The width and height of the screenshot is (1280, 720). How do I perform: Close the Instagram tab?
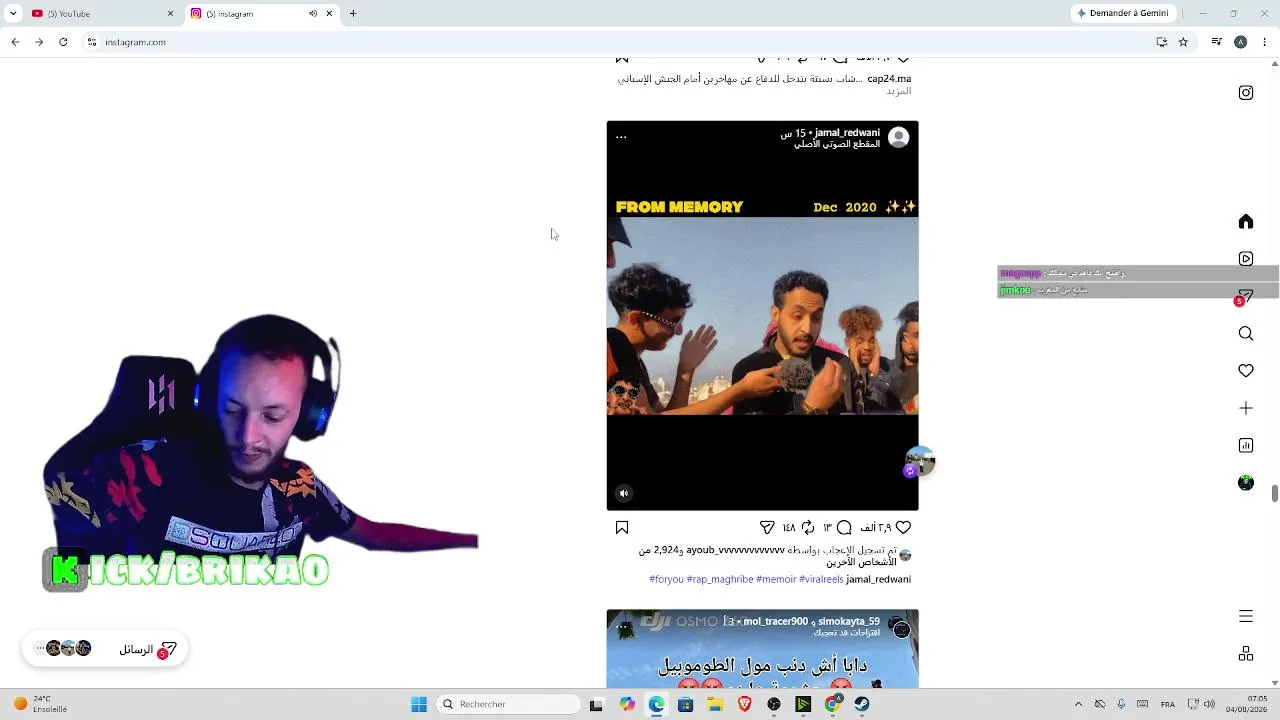click(329, 14)
